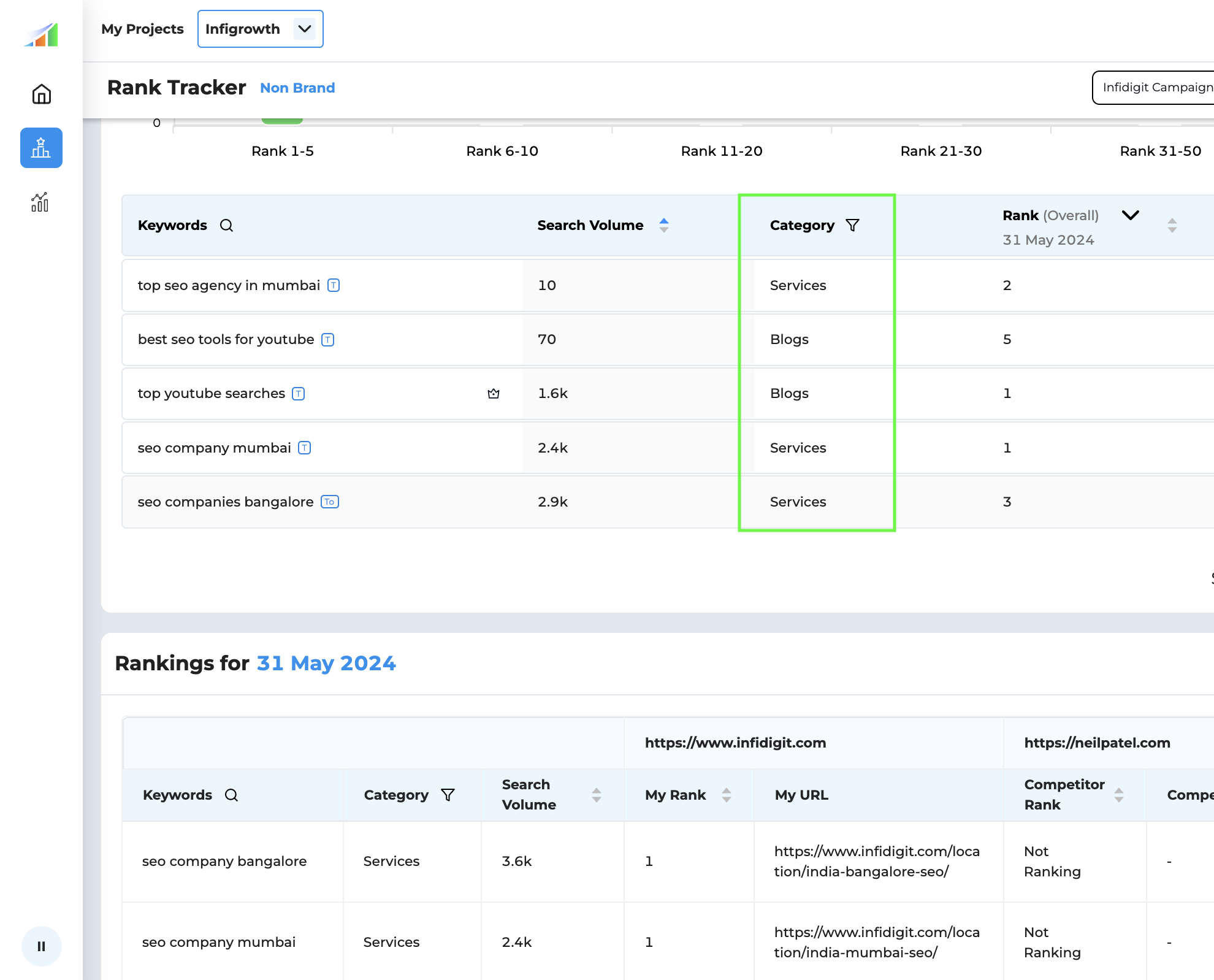Click the app logo in sidebar
1214x980 pixels.
pos(41,35)
